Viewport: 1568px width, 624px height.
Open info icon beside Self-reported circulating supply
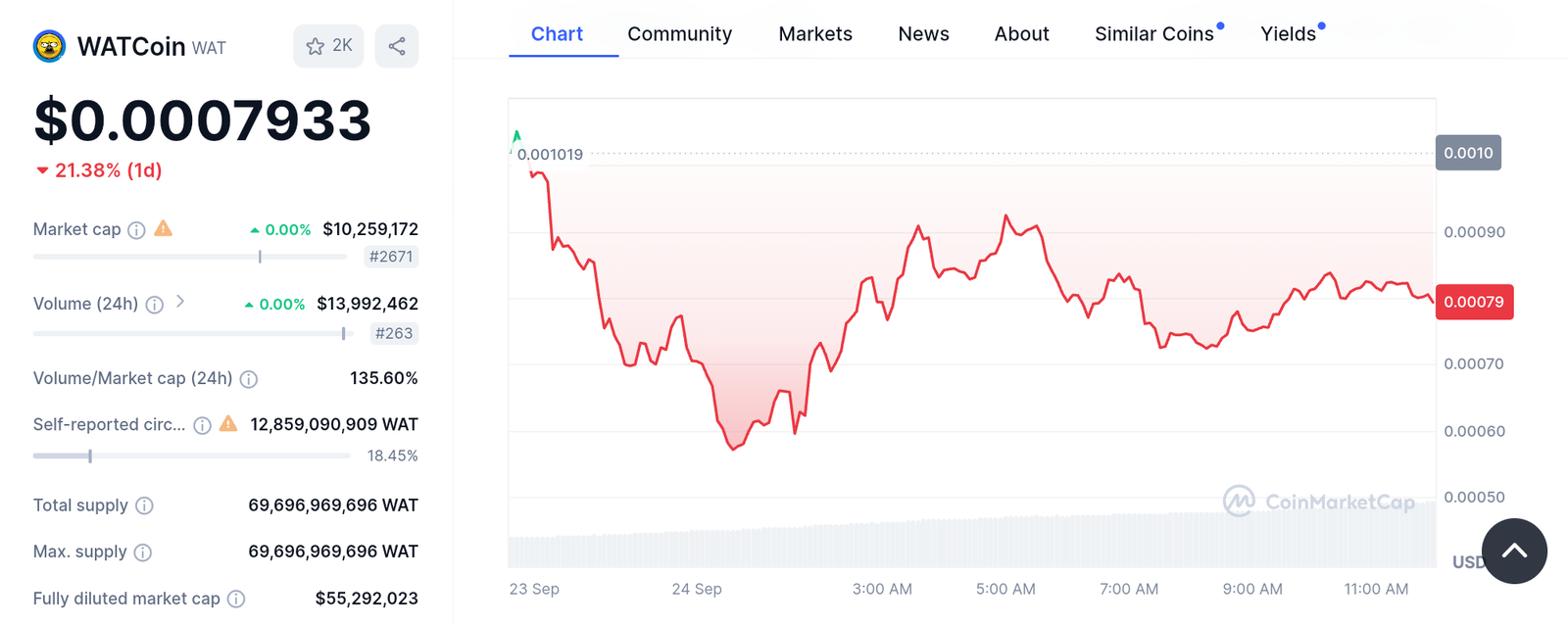coord(202,425)
